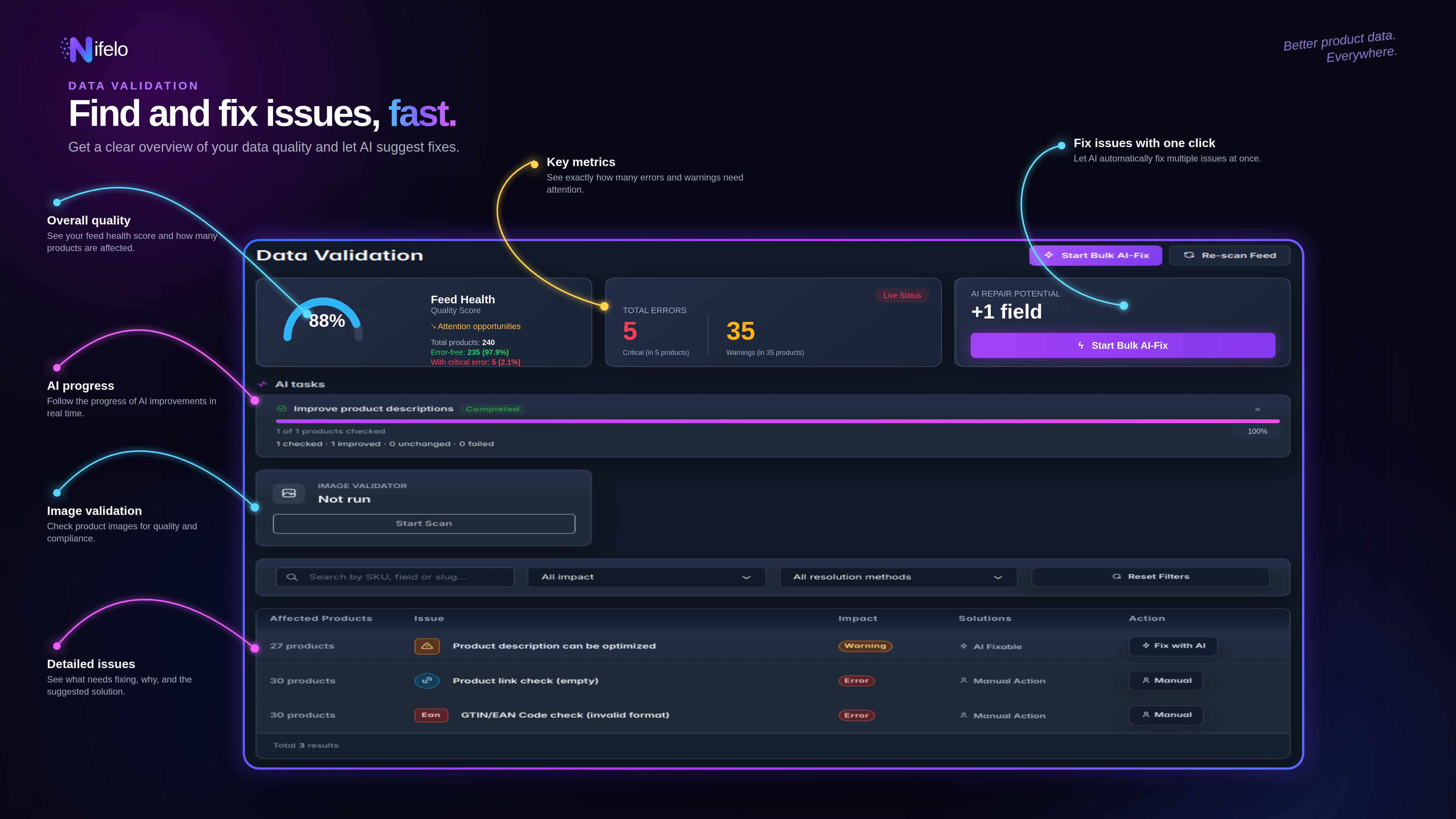The image size is (1456, 819).
Task: Click the lightning icon in AI Repair card
Action: click(x=1081, y=345)
